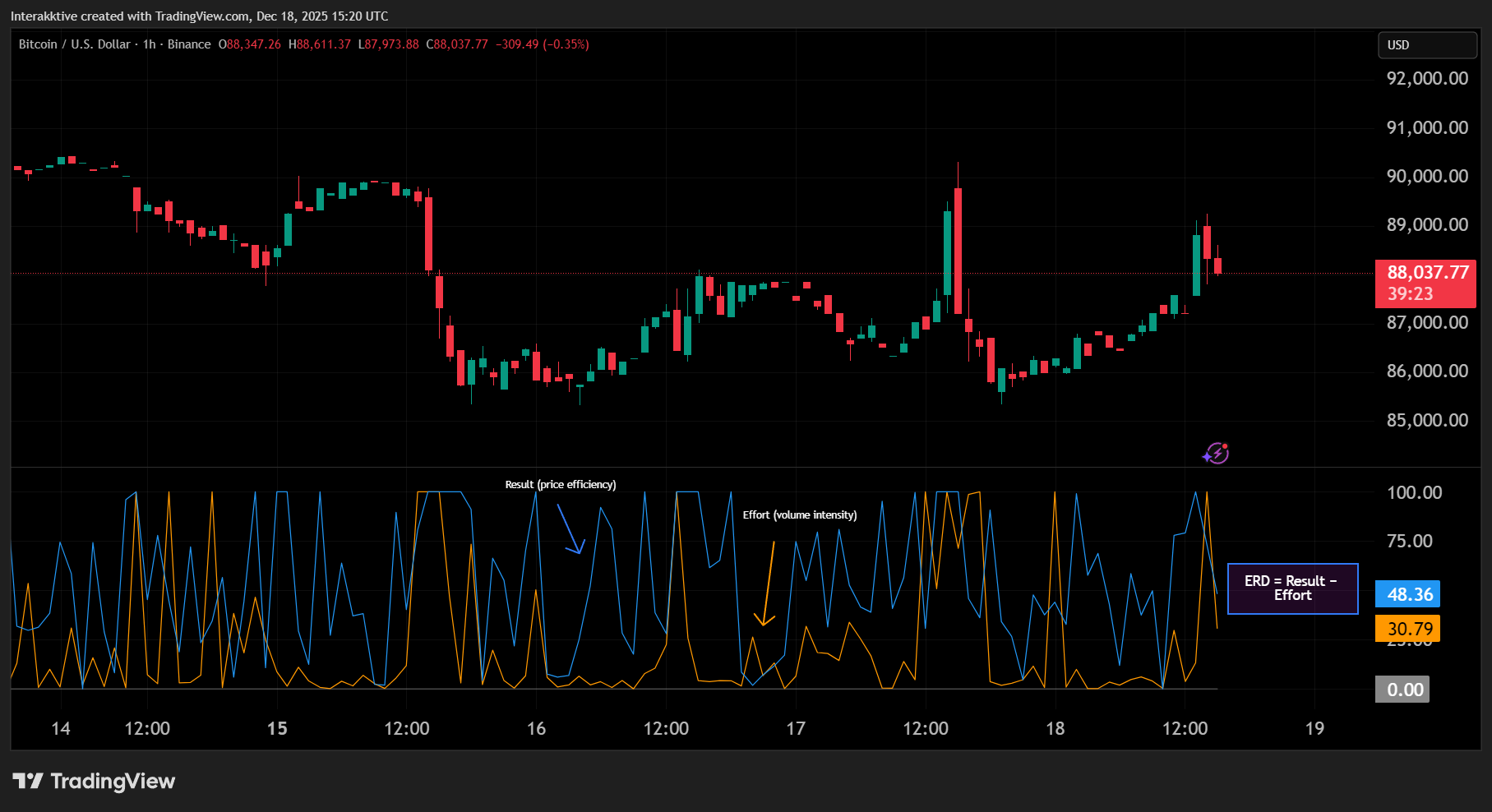The width and height of the screenshot is (1492, 812).
Task: Click date 19 on the time axis
Action: [x=1314, y=728]
